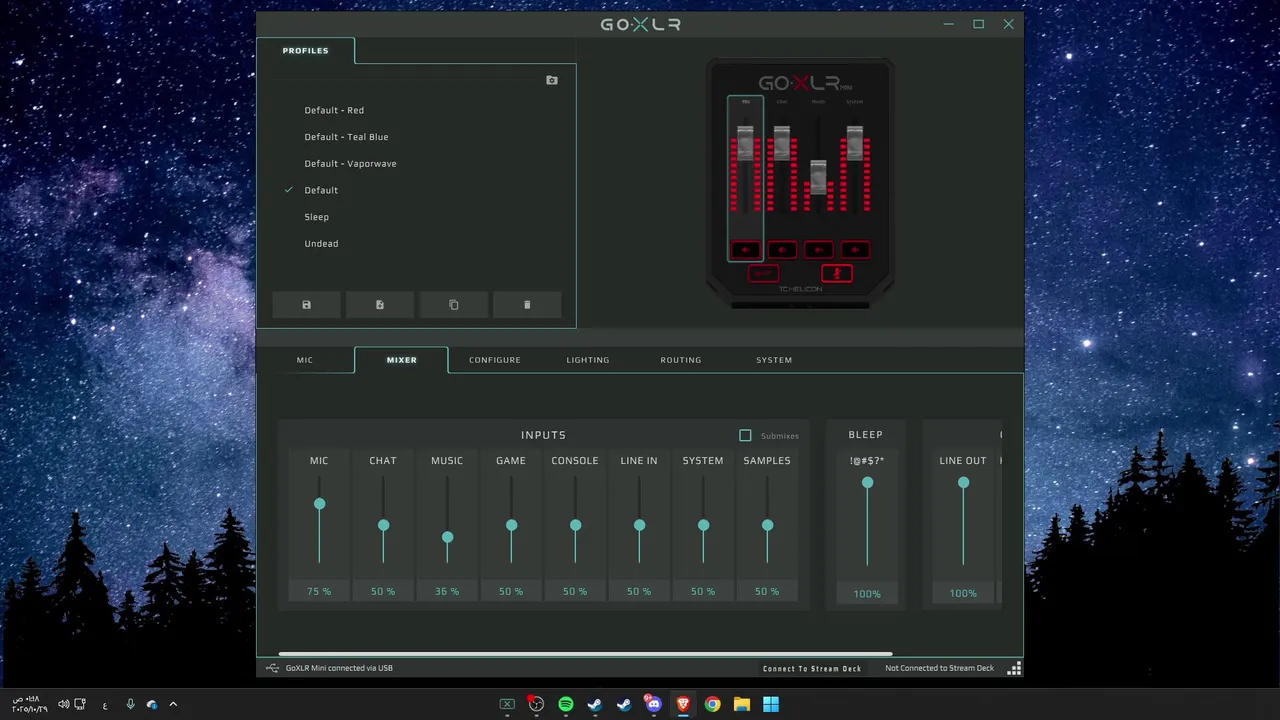1280x720 pixels.
Task: Open Discord from the taskbar
Action: 653,704
